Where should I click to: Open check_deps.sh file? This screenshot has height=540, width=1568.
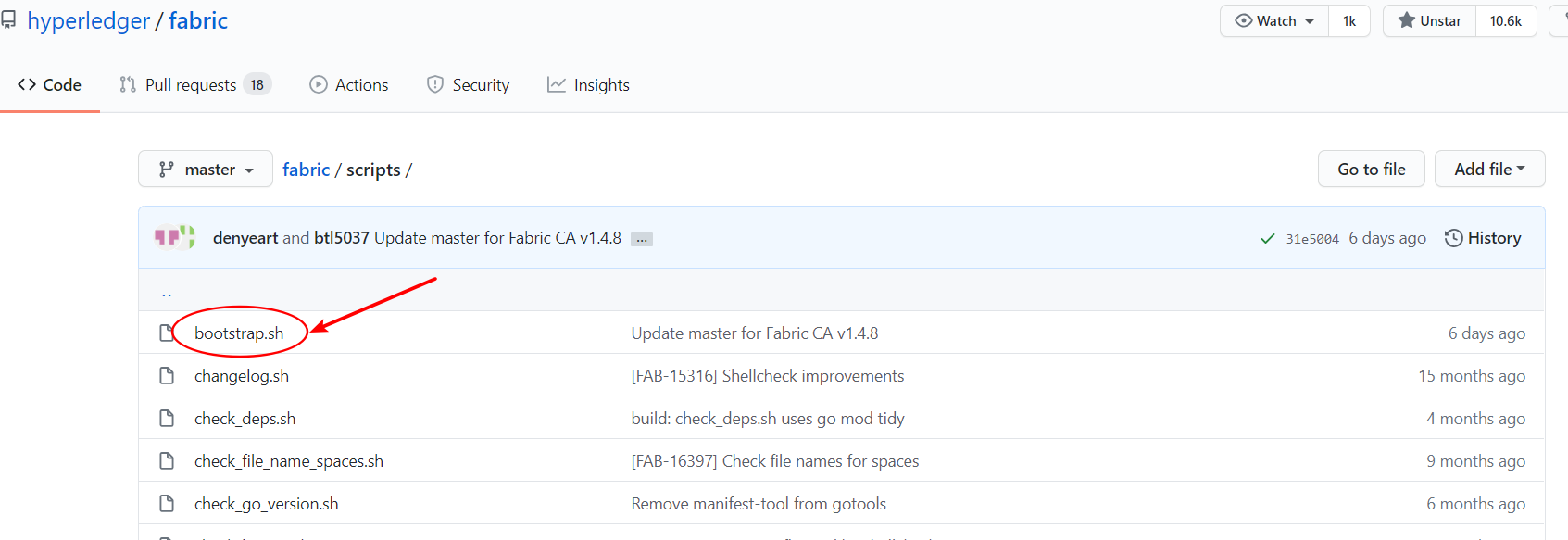(x=245, y=418)
